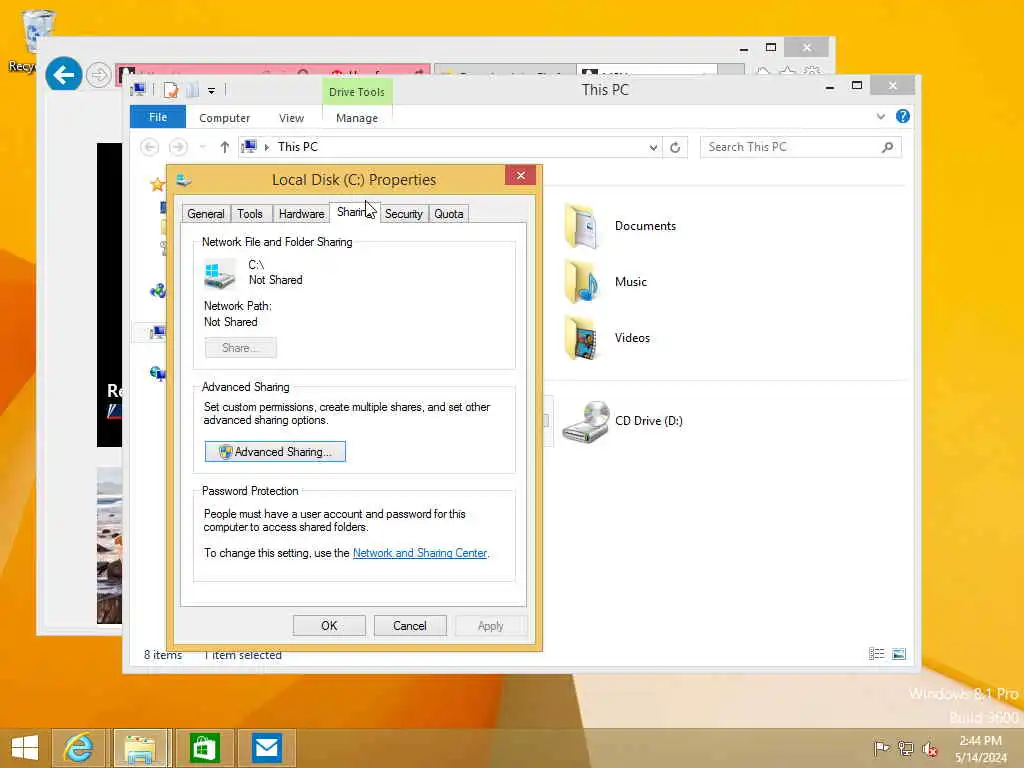The image size is (1024, 768).
Task: Open the Customize Quick Access Toolbar dropdown
Action: click(x=211, y=91)
